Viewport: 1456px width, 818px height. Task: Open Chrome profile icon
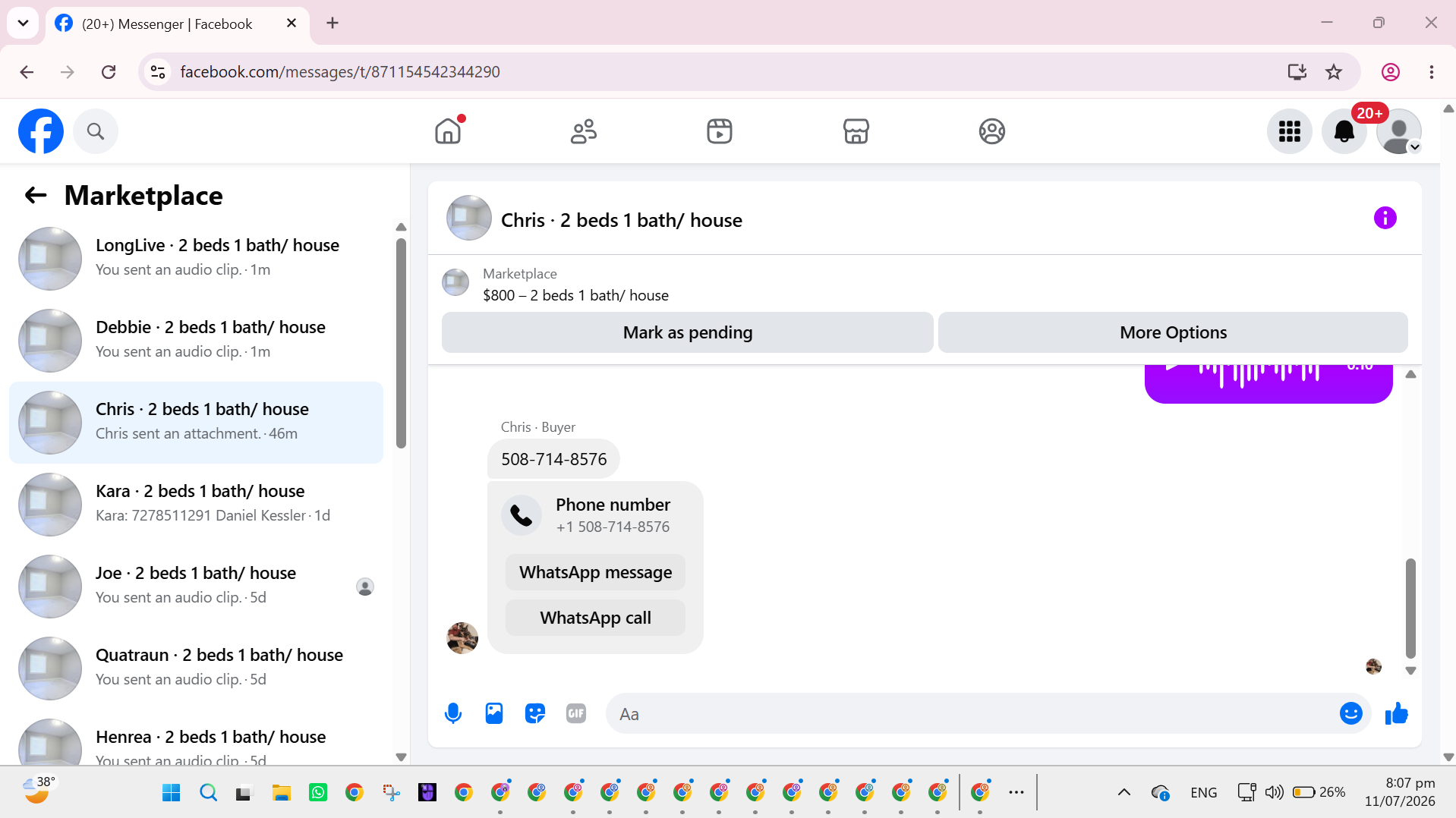[x=1391, y=72]
